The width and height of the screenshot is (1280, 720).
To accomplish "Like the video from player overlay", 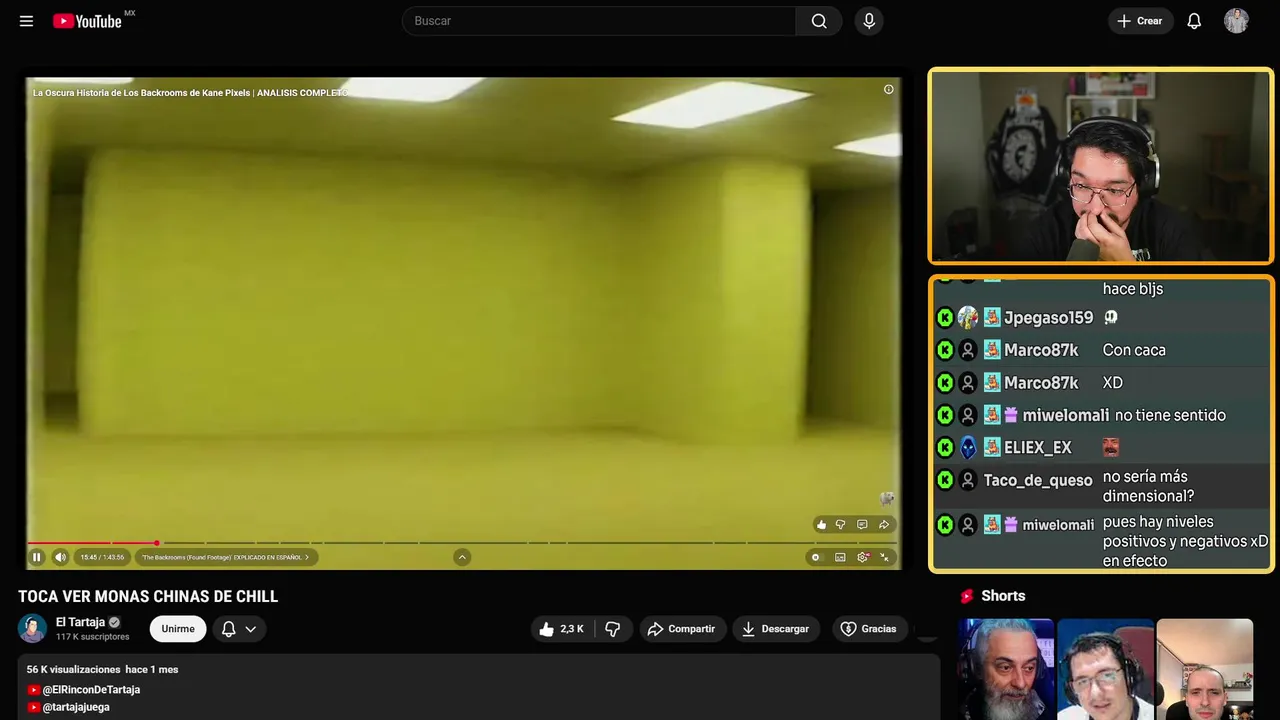I will [822, 525].
